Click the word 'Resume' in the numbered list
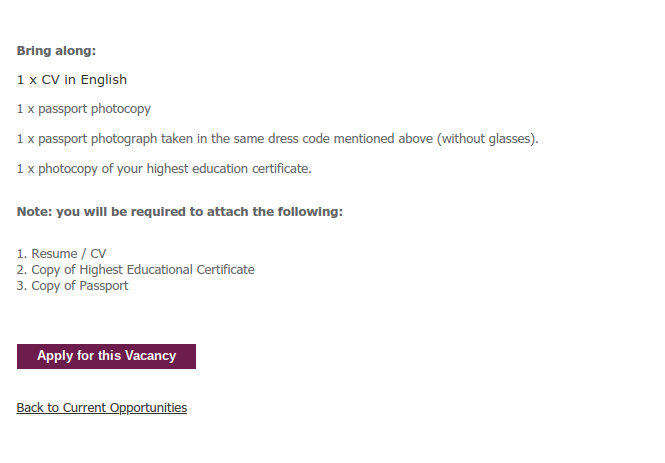 54,254
